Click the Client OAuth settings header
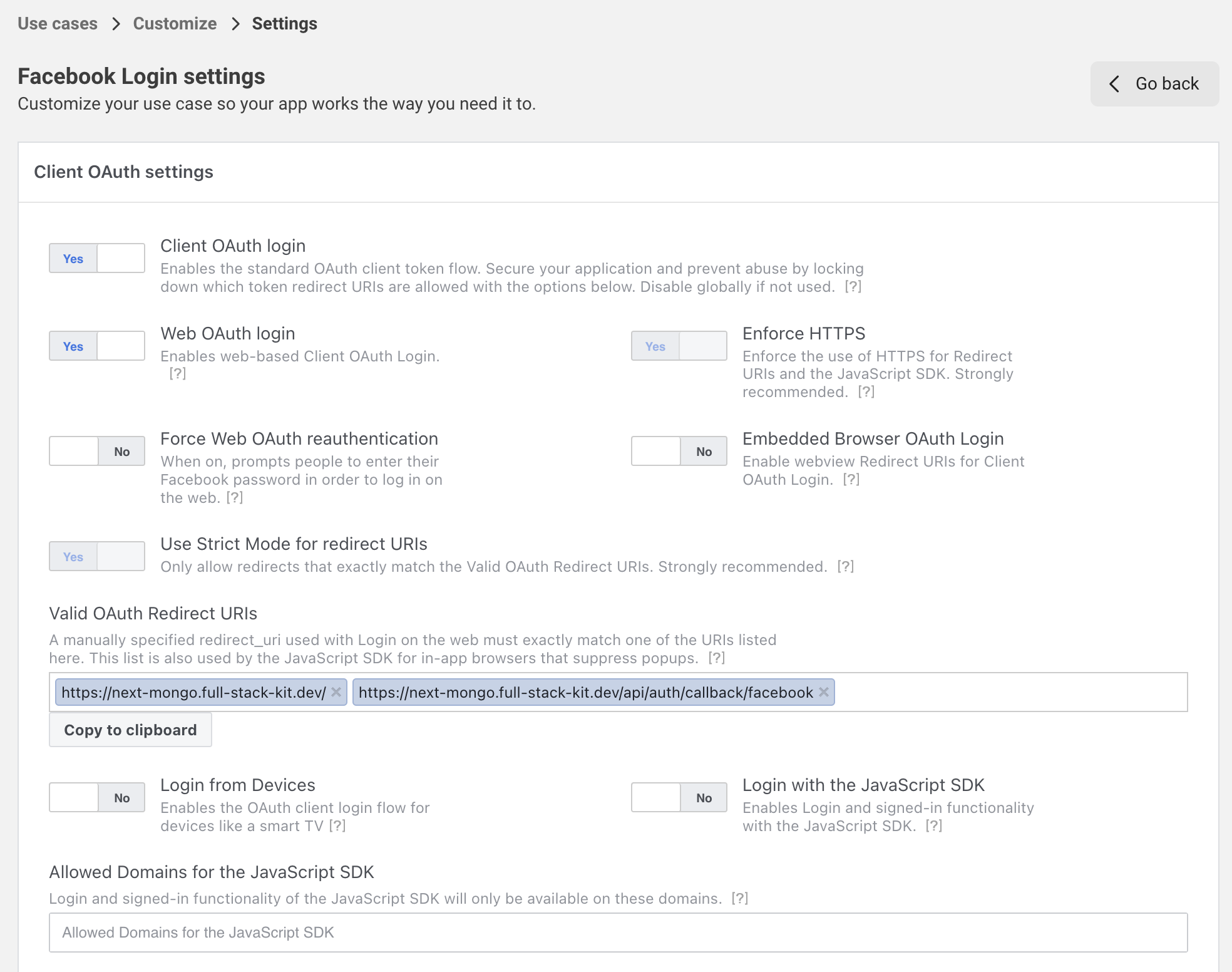 coord(123,172)
